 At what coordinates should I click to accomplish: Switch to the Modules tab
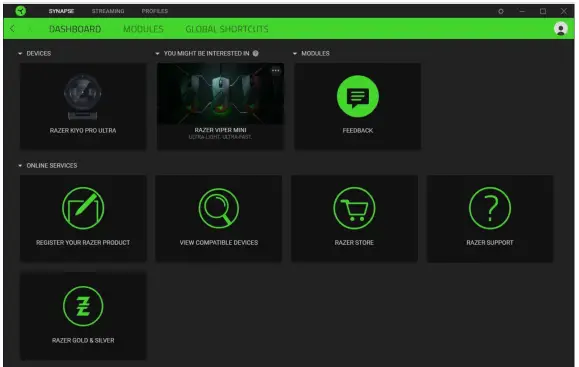click(143, 29)
